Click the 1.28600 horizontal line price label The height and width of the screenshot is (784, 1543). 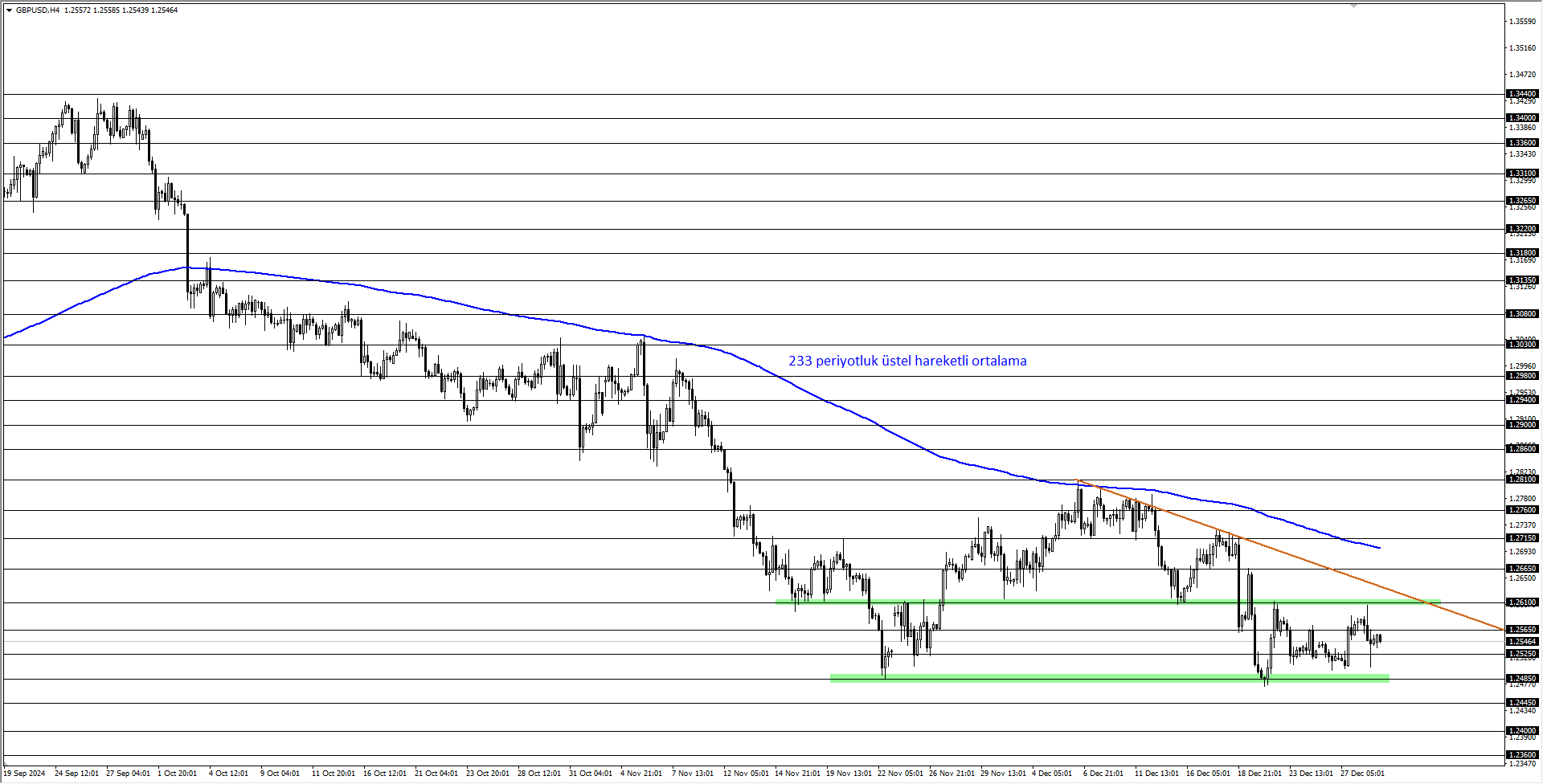pyautogui.click(x=1522, y=449)
